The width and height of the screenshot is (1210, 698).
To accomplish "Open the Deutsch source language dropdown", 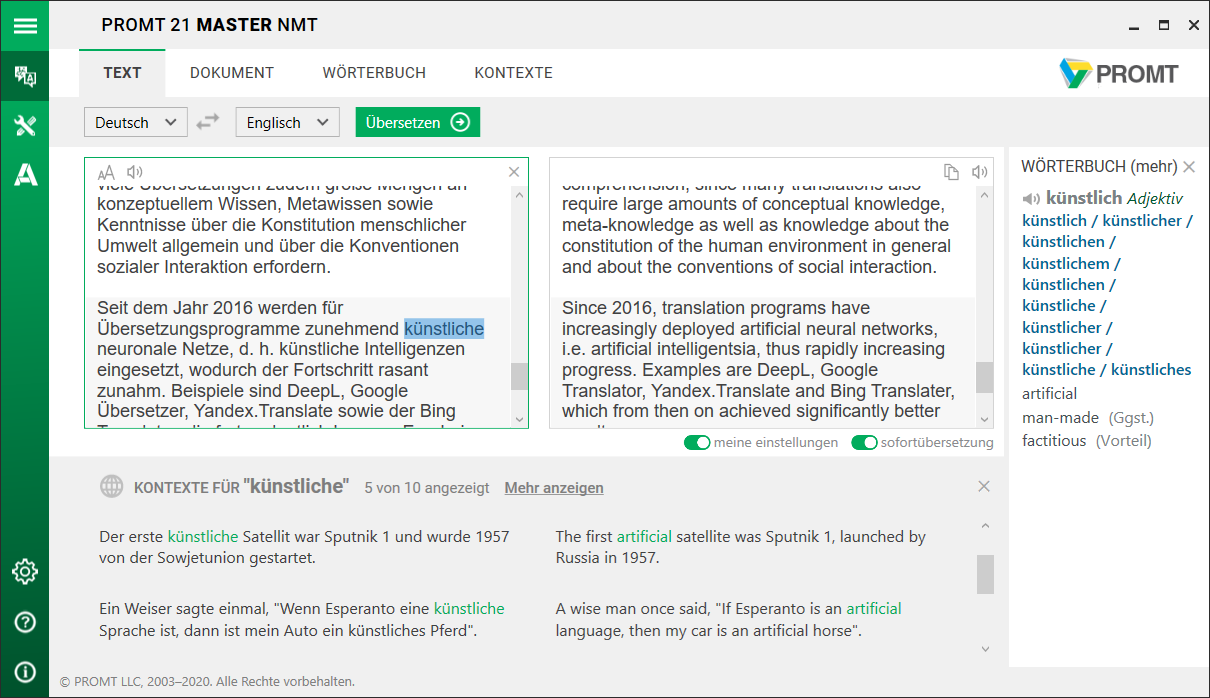I will coord(135,122).
